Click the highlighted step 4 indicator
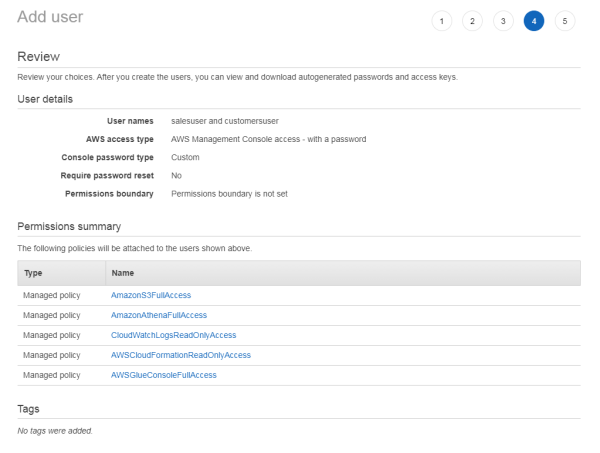This screenshot has height=453, width=600. tap(534, 21)
